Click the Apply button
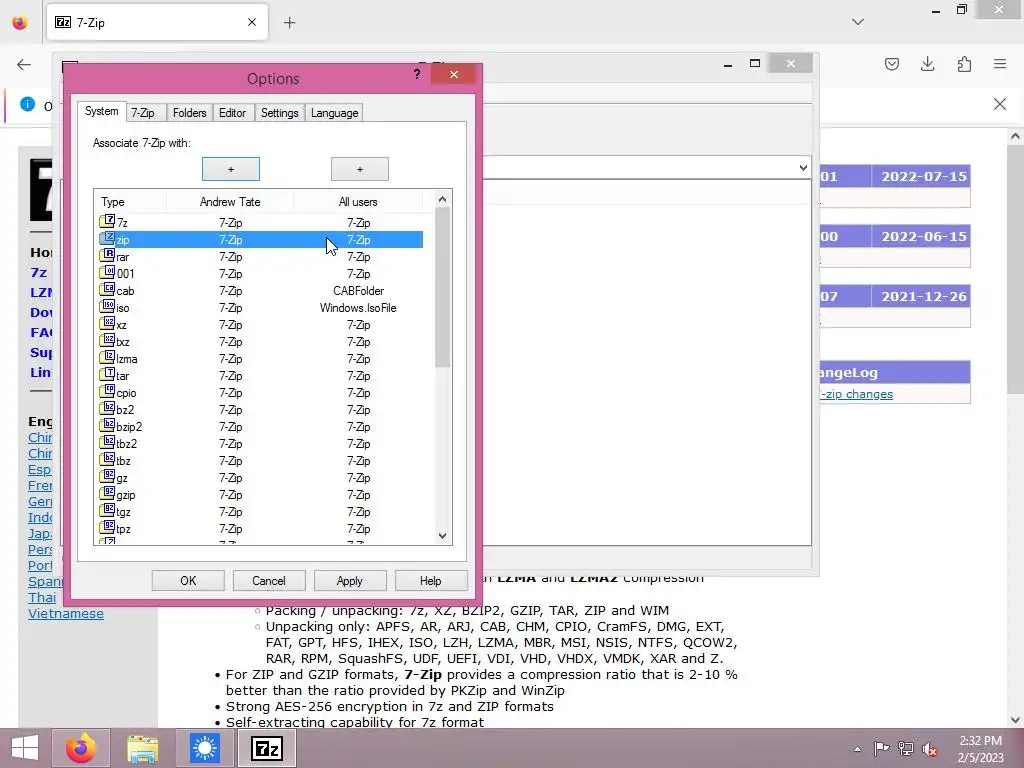 pyautogui.click(x=350, y=581)
